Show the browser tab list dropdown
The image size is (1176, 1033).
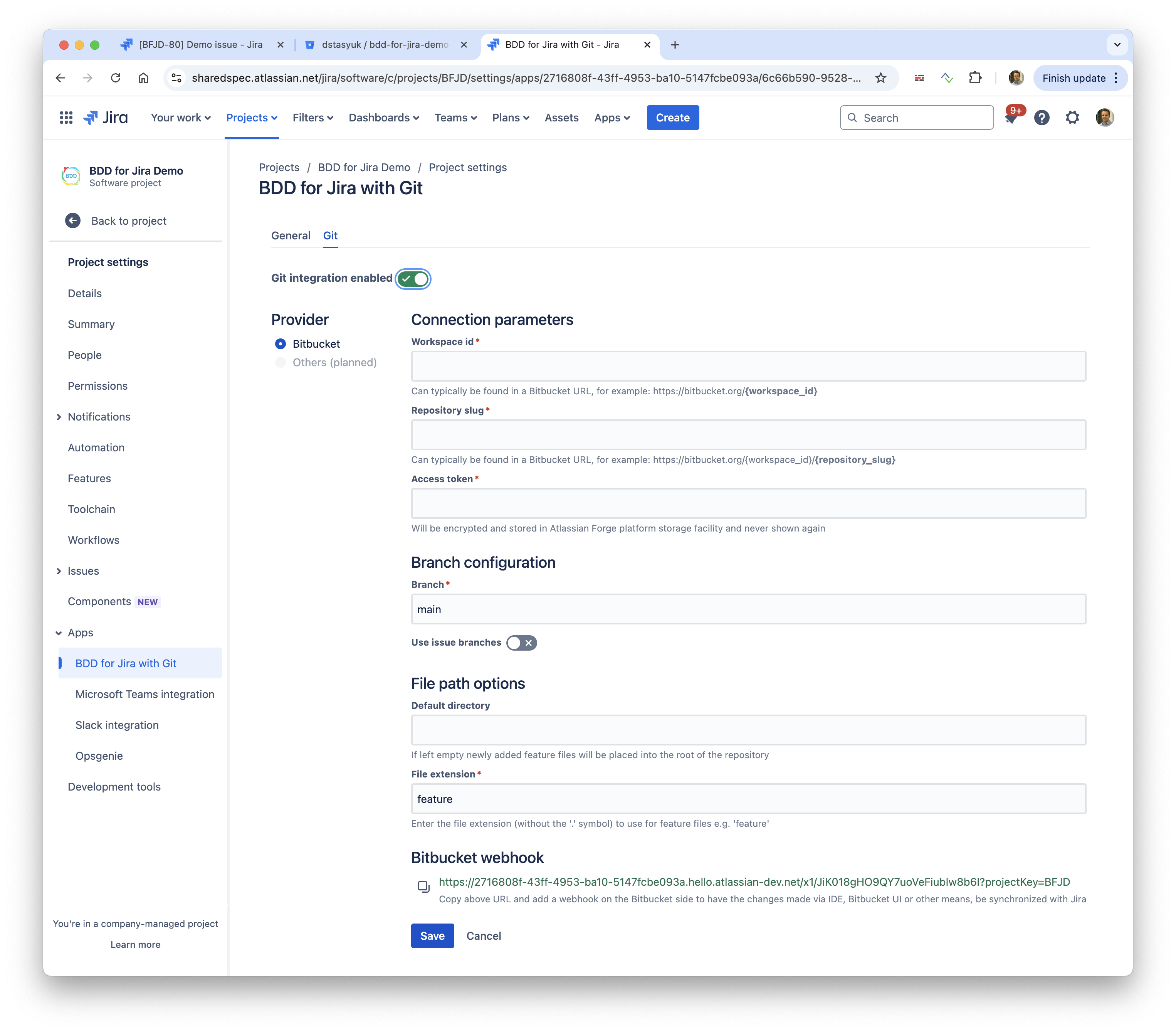[1117, 44]
